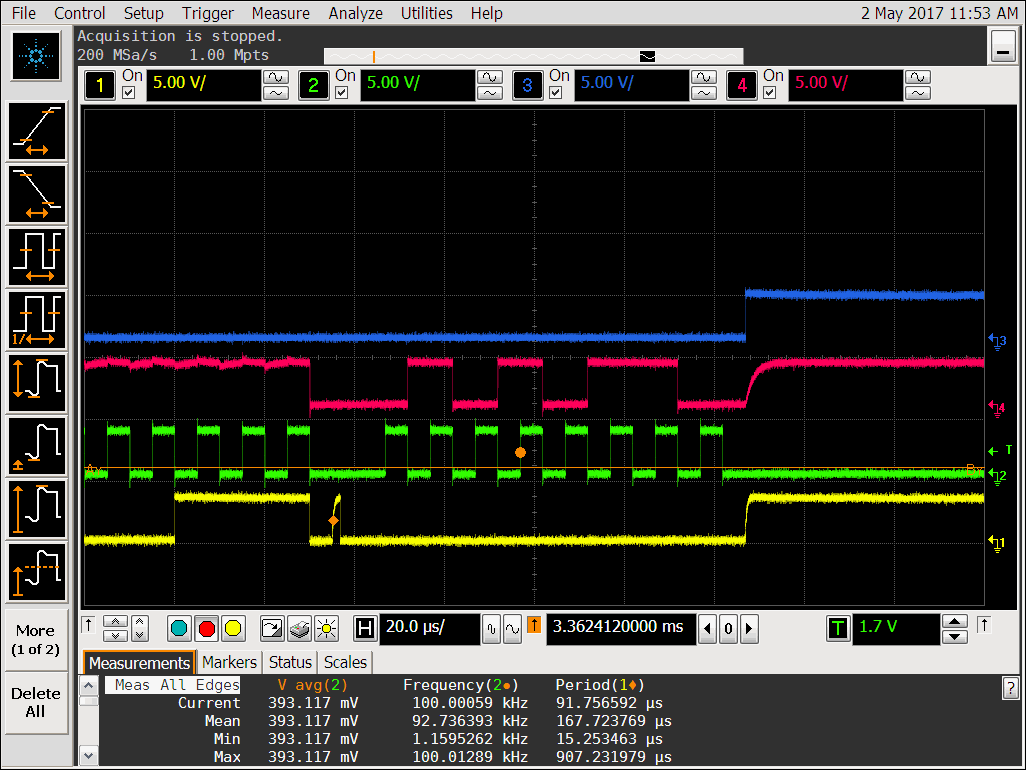Click the channel 3 ground reference marker
Image resolution: width=1026 pixels, height=770 pixels.
tap(998, 341)
